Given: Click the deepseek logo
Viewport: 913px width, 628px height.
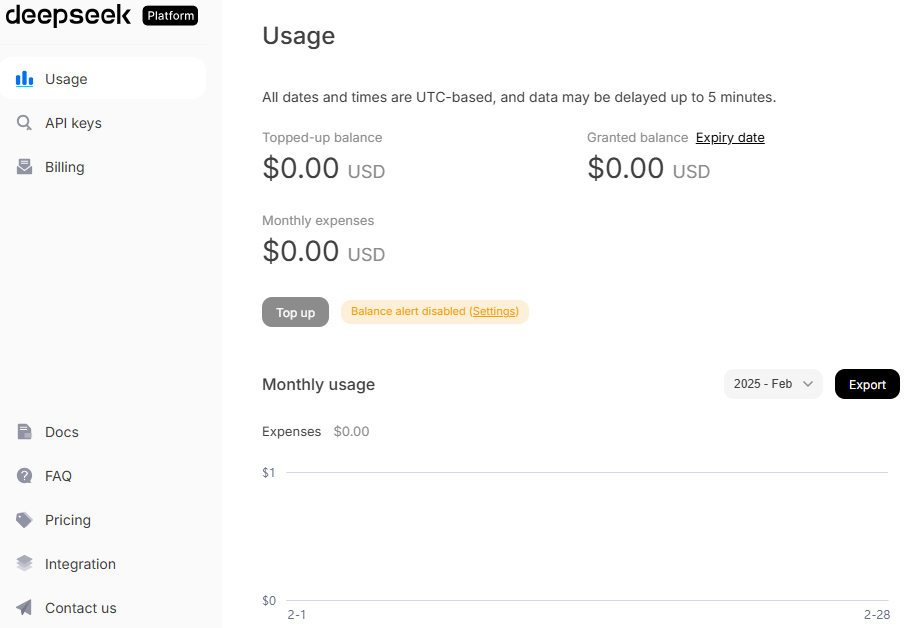Looking at the screenshot, I should [x=68, y=15].
